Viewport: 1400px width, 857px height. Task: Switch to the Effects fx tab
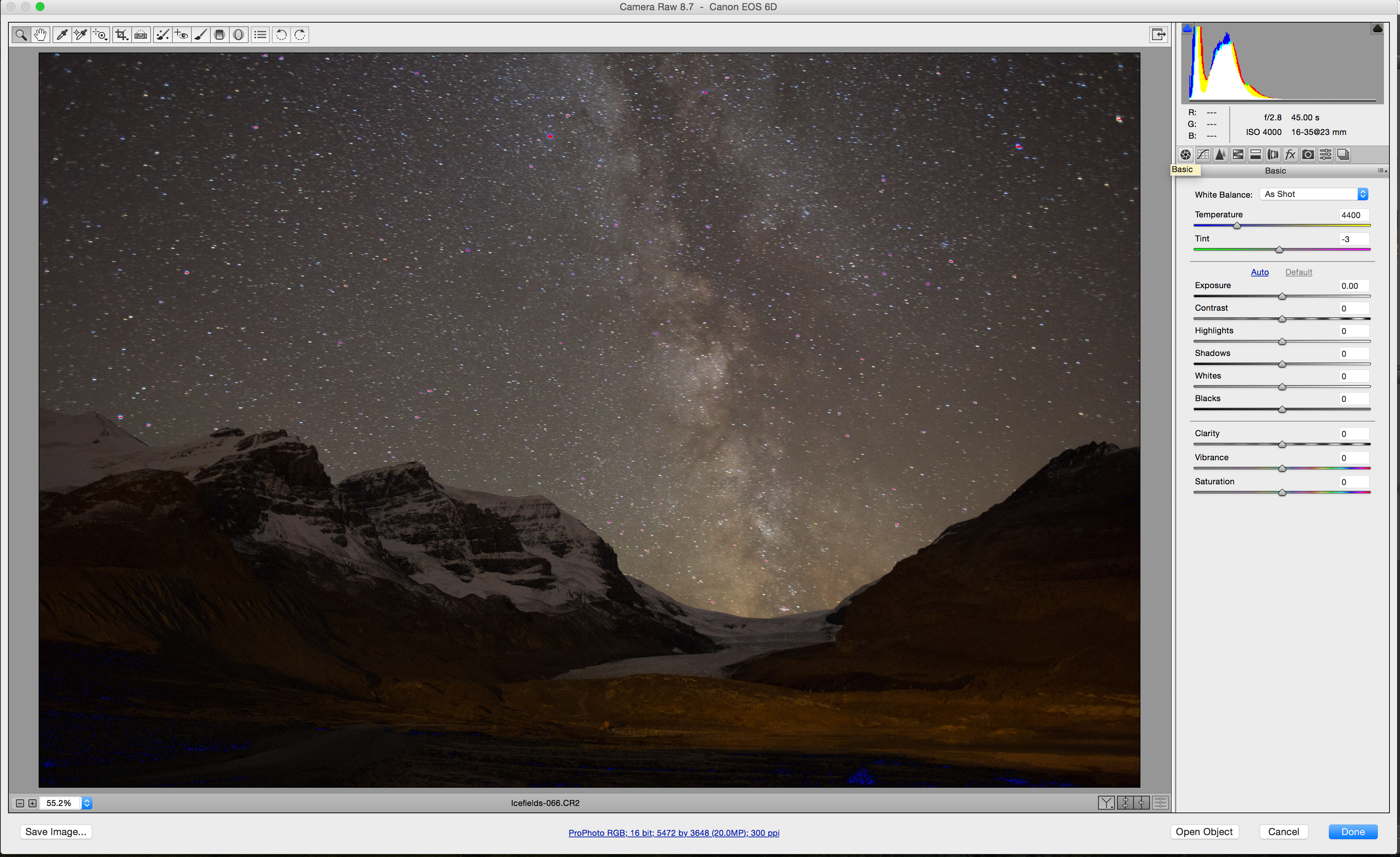1290,155
